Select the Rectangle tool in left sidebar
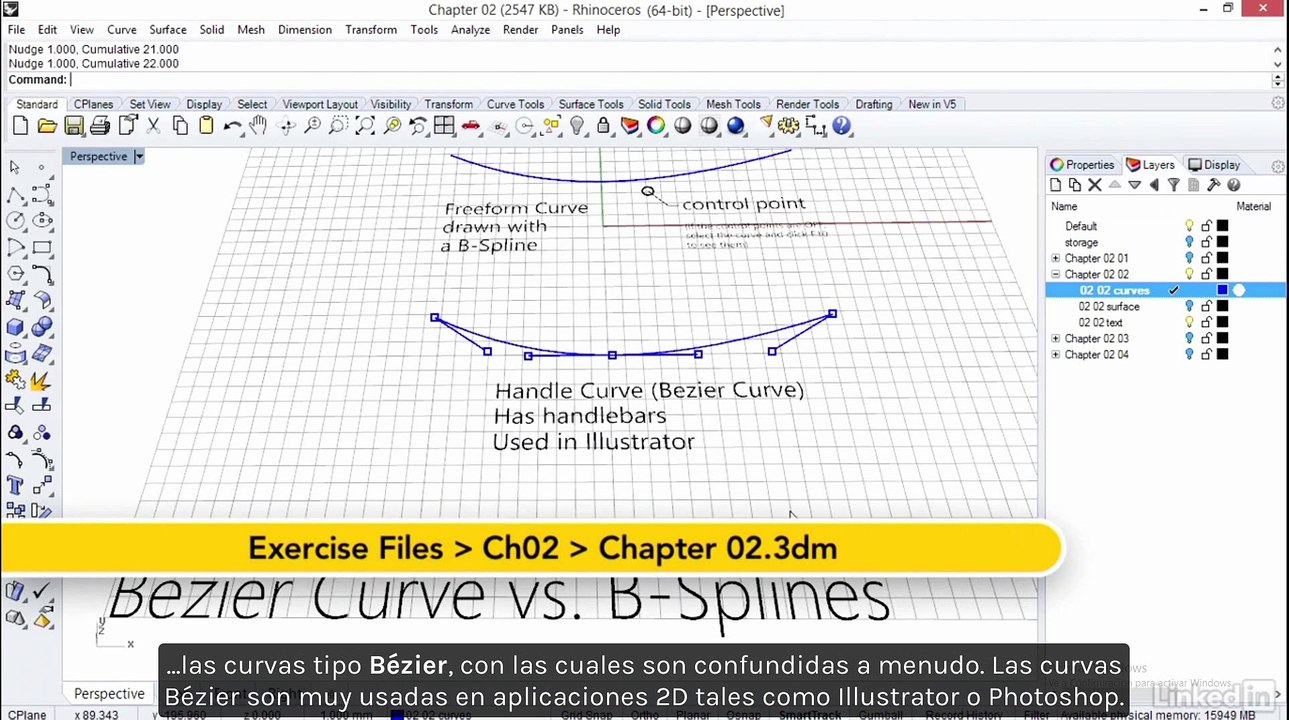 pyautogui.click(x=42, y=247)
